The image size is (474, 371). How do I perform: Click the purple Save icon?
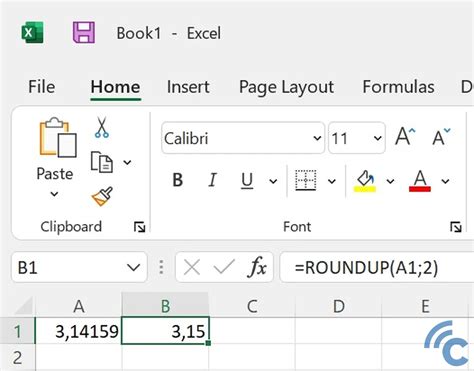click(84, 32)
